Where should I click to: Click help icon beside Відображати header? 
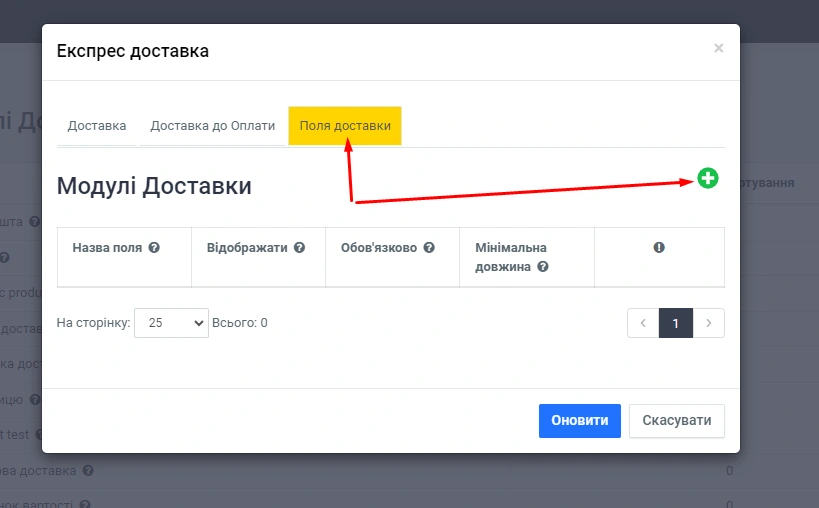point(299,247)
